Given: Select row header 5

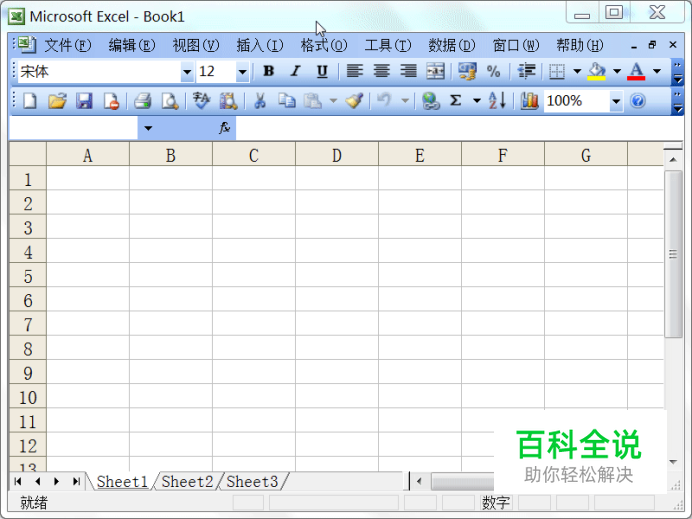Looking at the screenshot, I should point(28,276).
